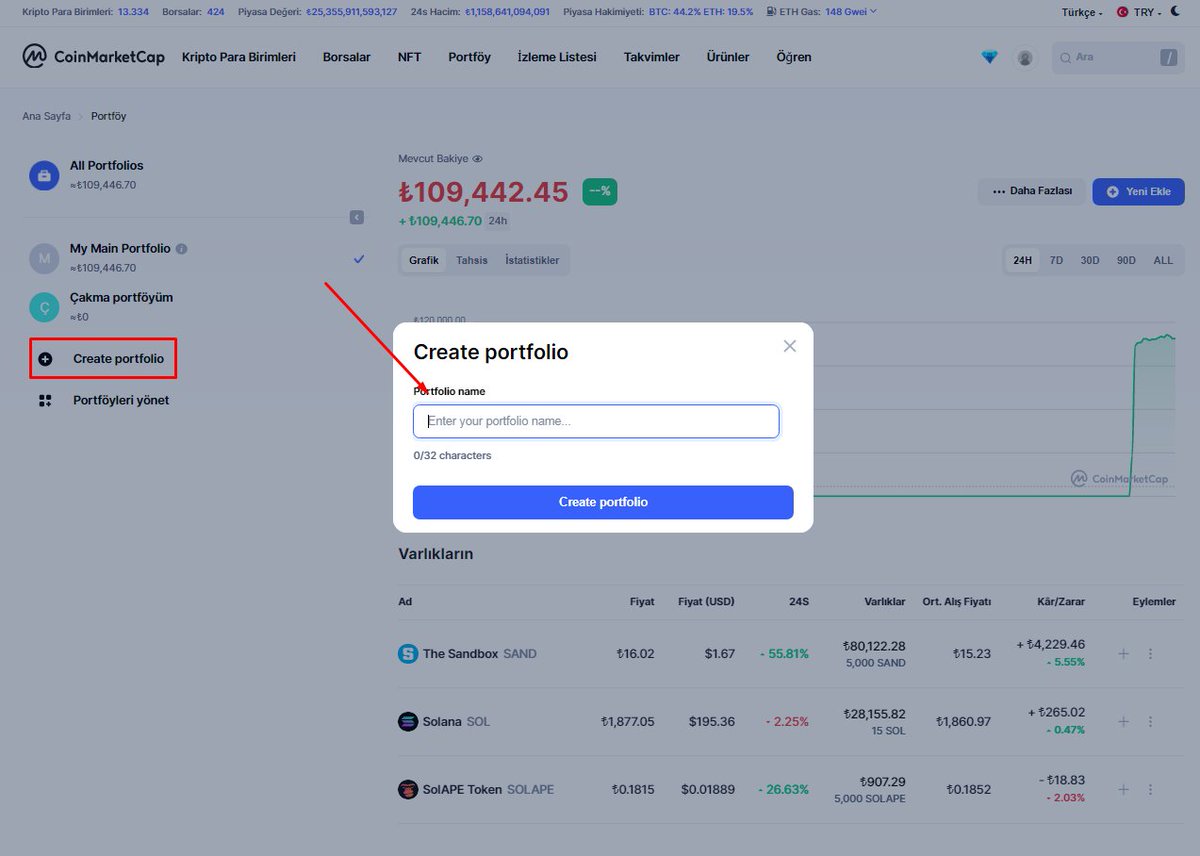Open the Borsalar menu
The image size is (1200, 856).
(347, 57)
